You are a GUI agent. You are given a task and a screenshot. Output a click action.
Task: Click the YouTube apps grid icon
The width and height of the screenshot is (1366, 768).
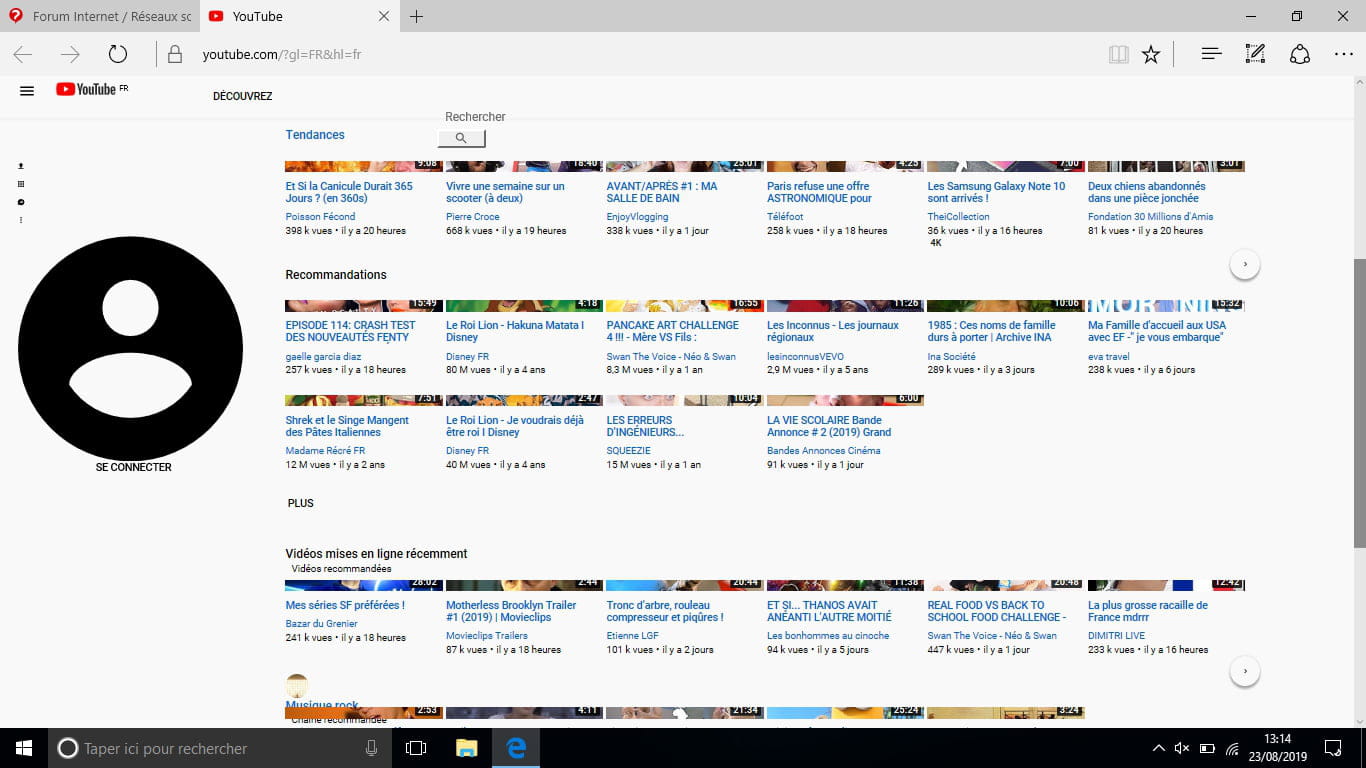(21, 184)
